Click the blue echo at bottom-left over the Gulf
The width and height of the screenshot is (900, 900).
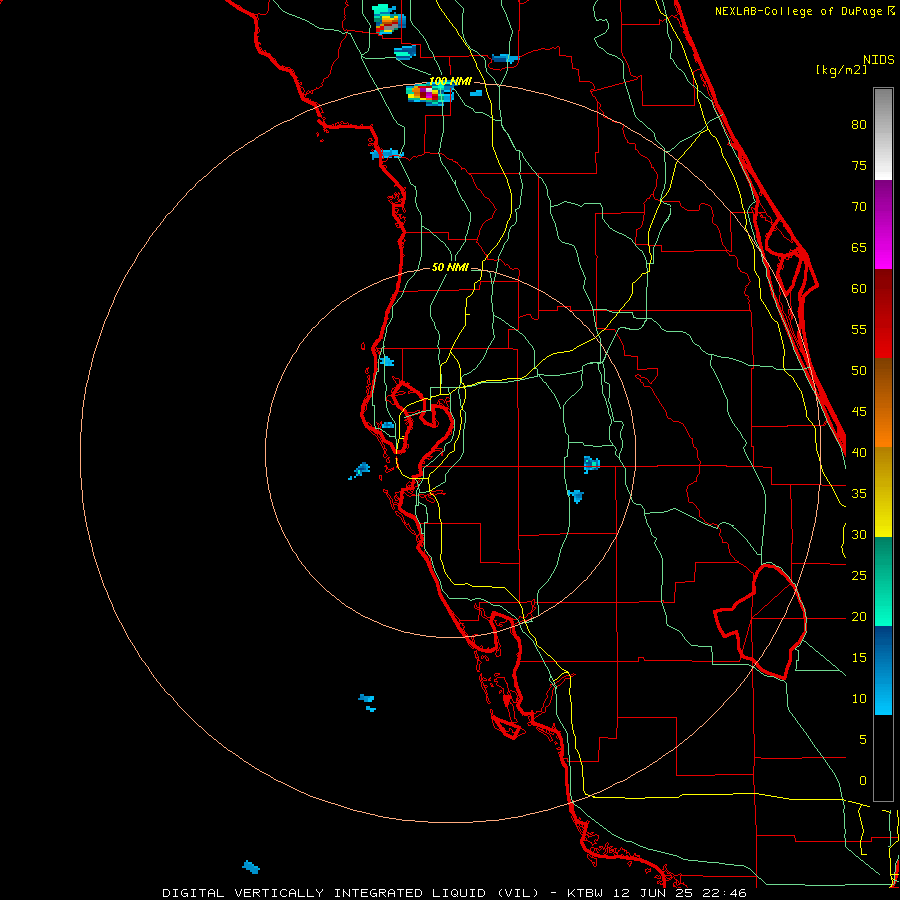coord(251,867)
